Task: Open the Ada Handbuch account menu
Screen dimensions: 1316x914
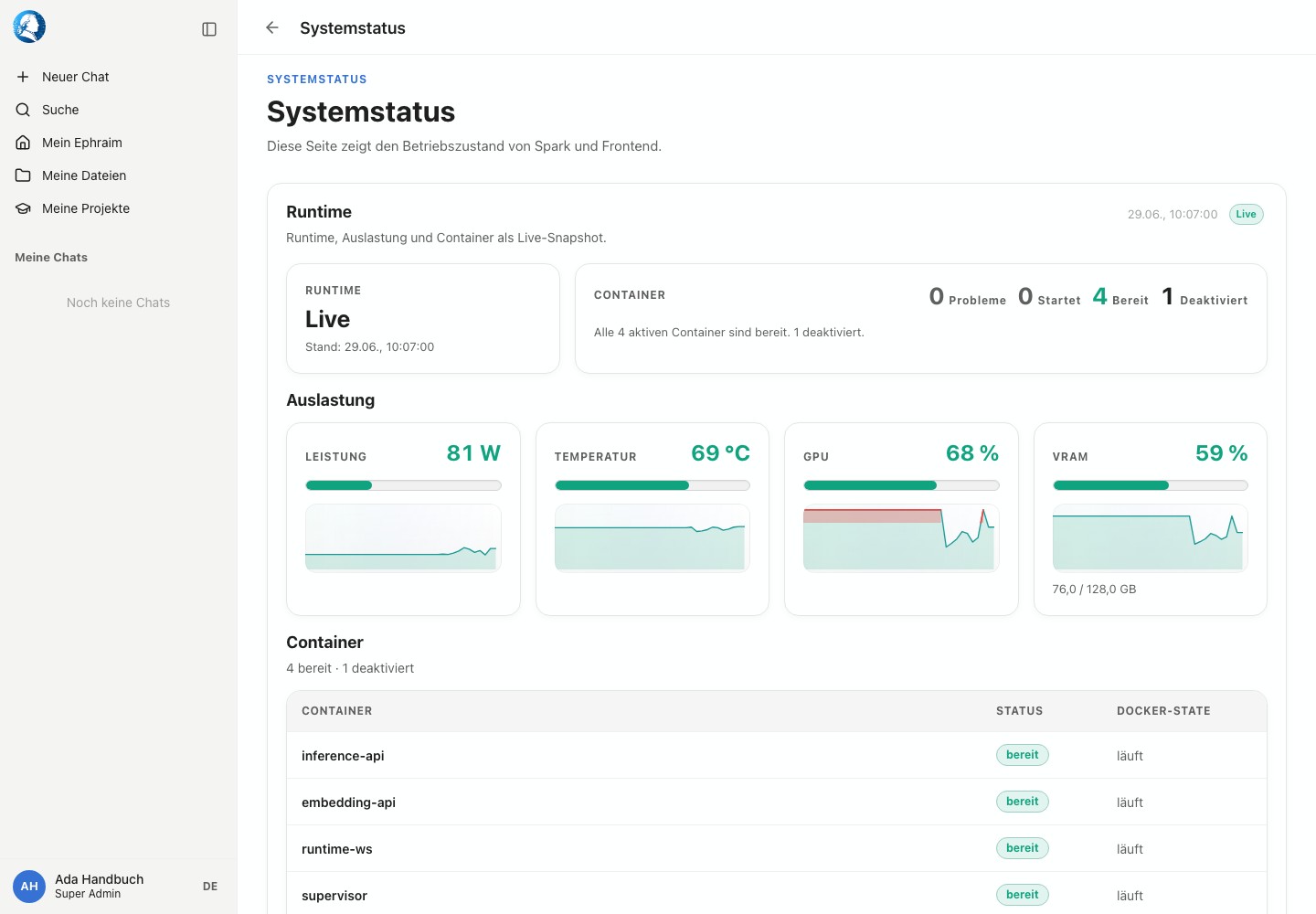Action: point(100,887)
